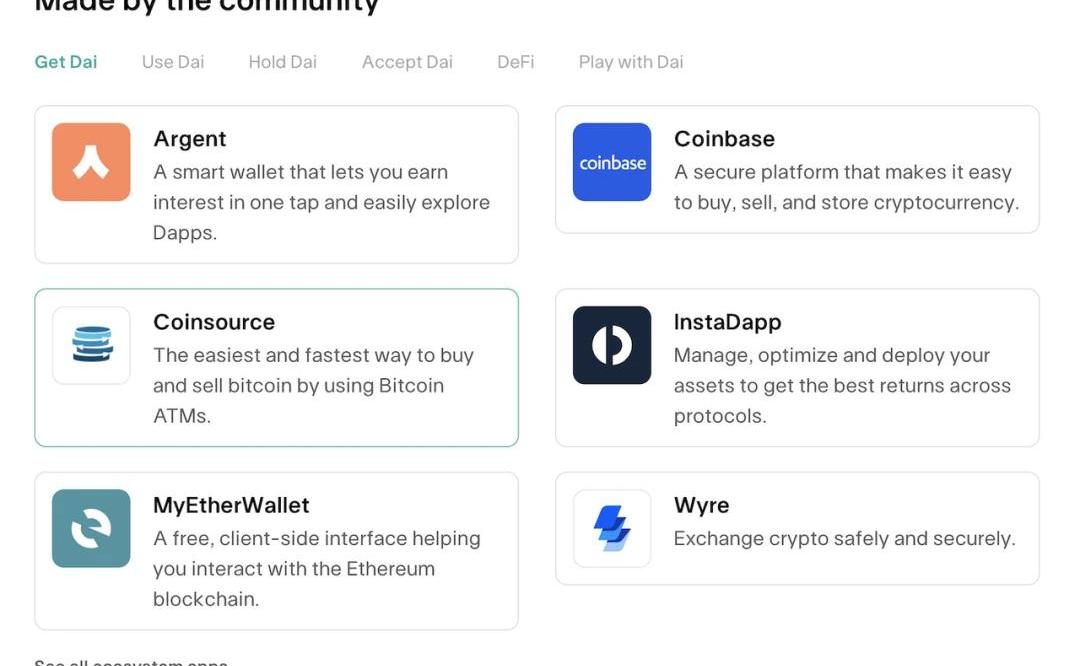Switch to Play with Dai tab
Viewport: 1080px width, 666px height.
tap(631, 62)
